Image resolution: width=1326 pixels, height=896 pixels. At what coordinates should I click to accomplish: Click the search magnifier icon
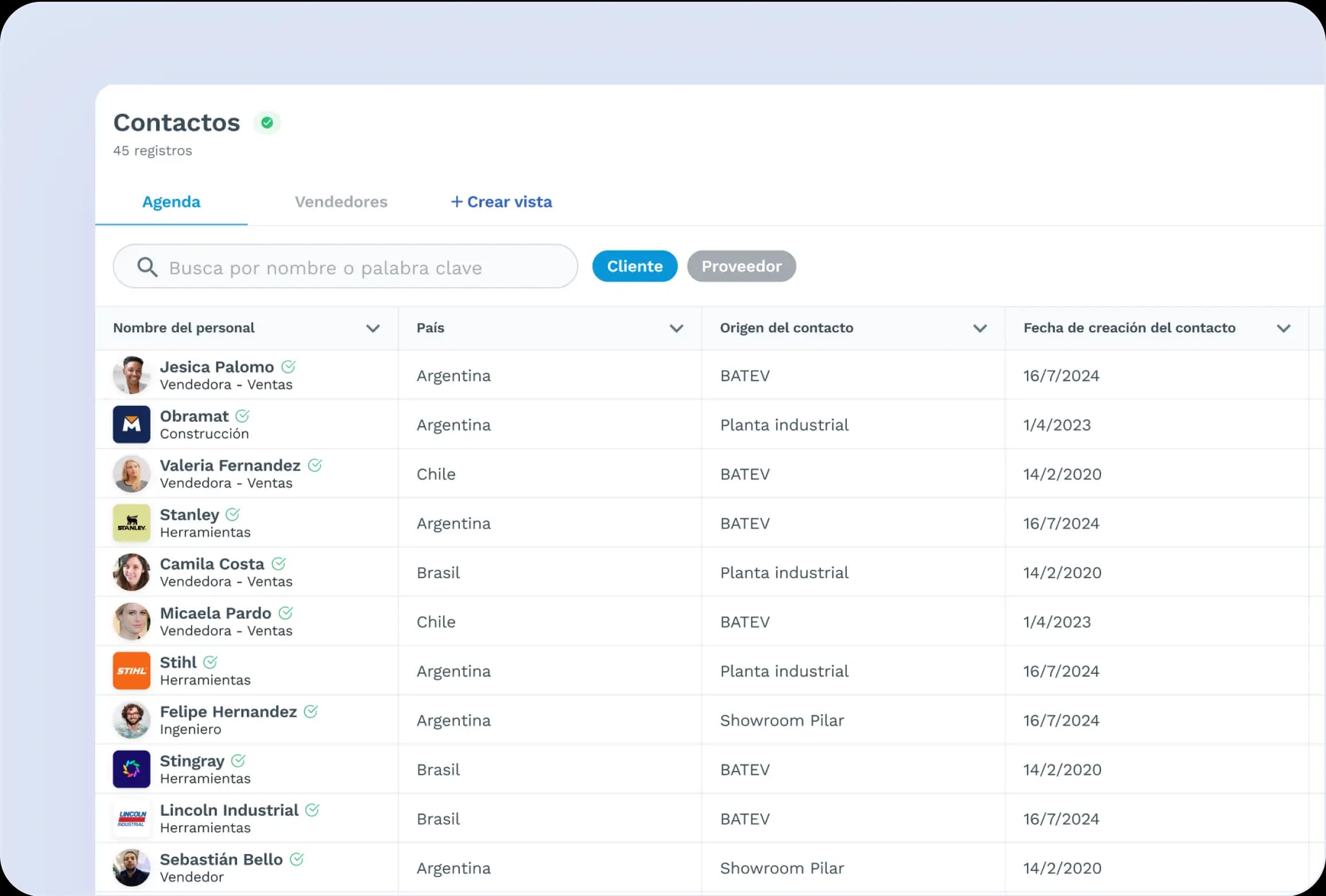(x=147, y=267)
